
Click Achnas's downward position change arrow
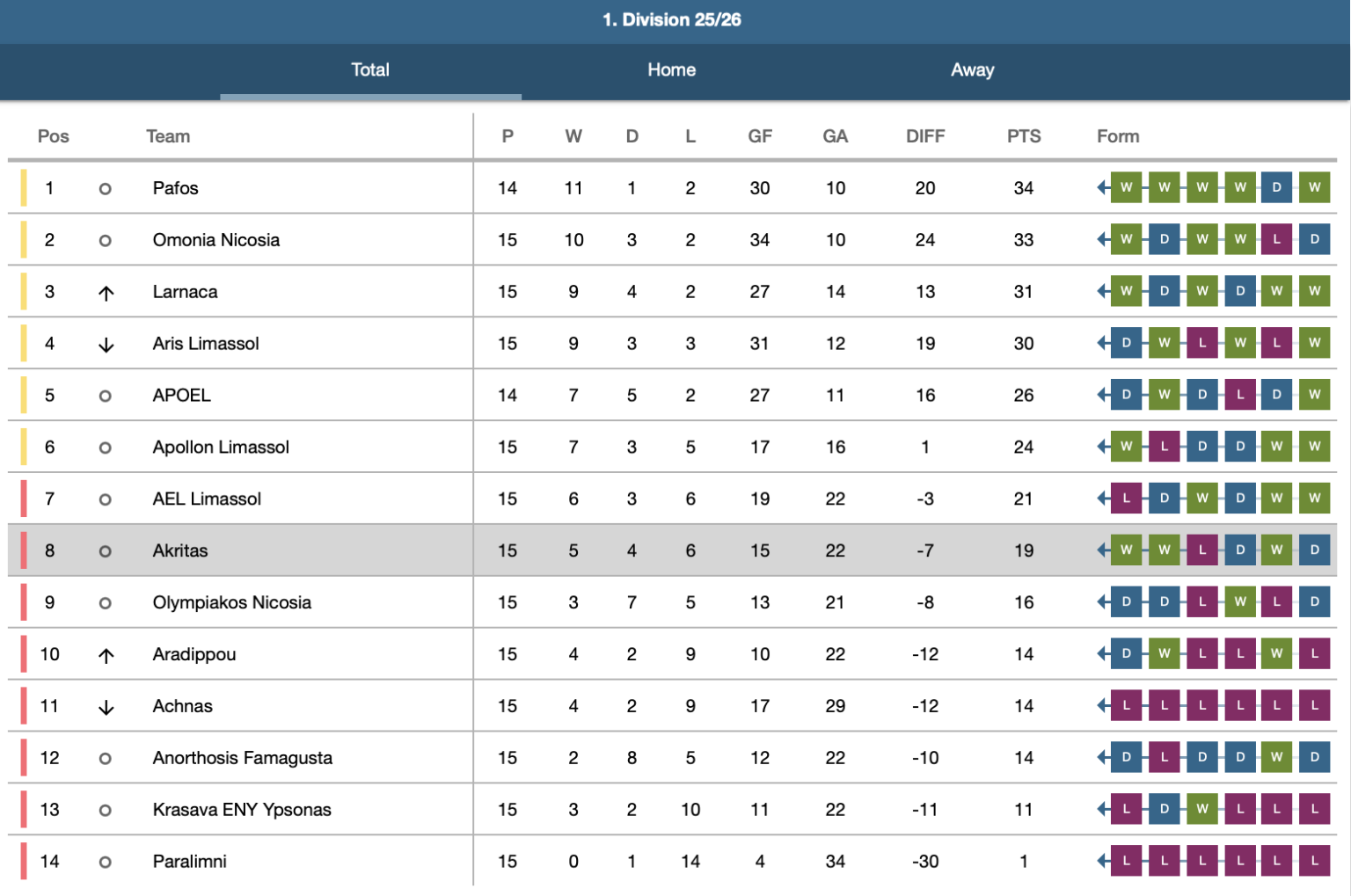coord(106,707)
